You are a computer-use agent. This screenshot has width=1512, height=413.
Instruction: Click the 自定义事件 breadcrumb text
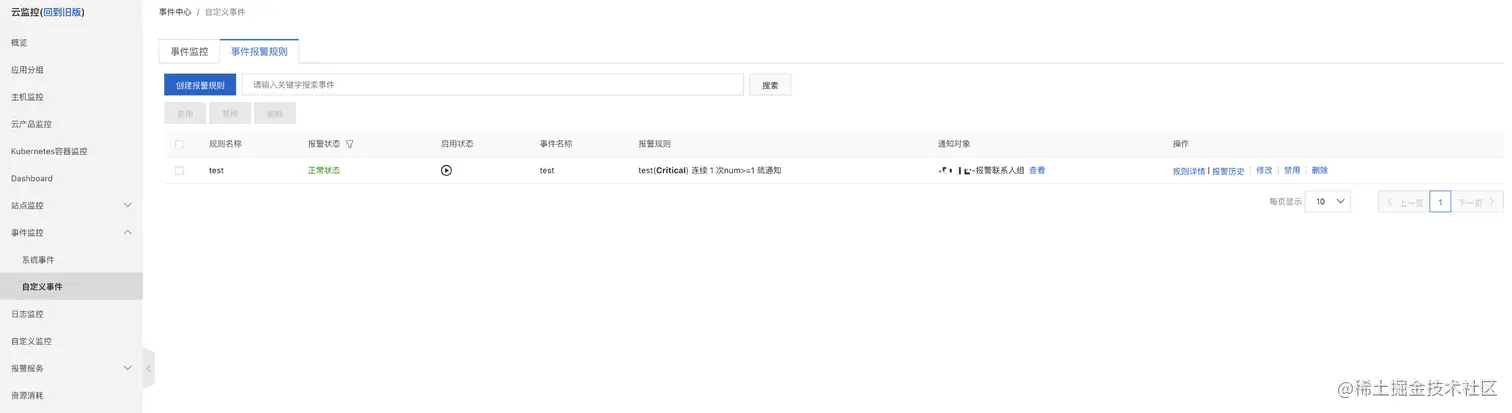tap(225, 12)
